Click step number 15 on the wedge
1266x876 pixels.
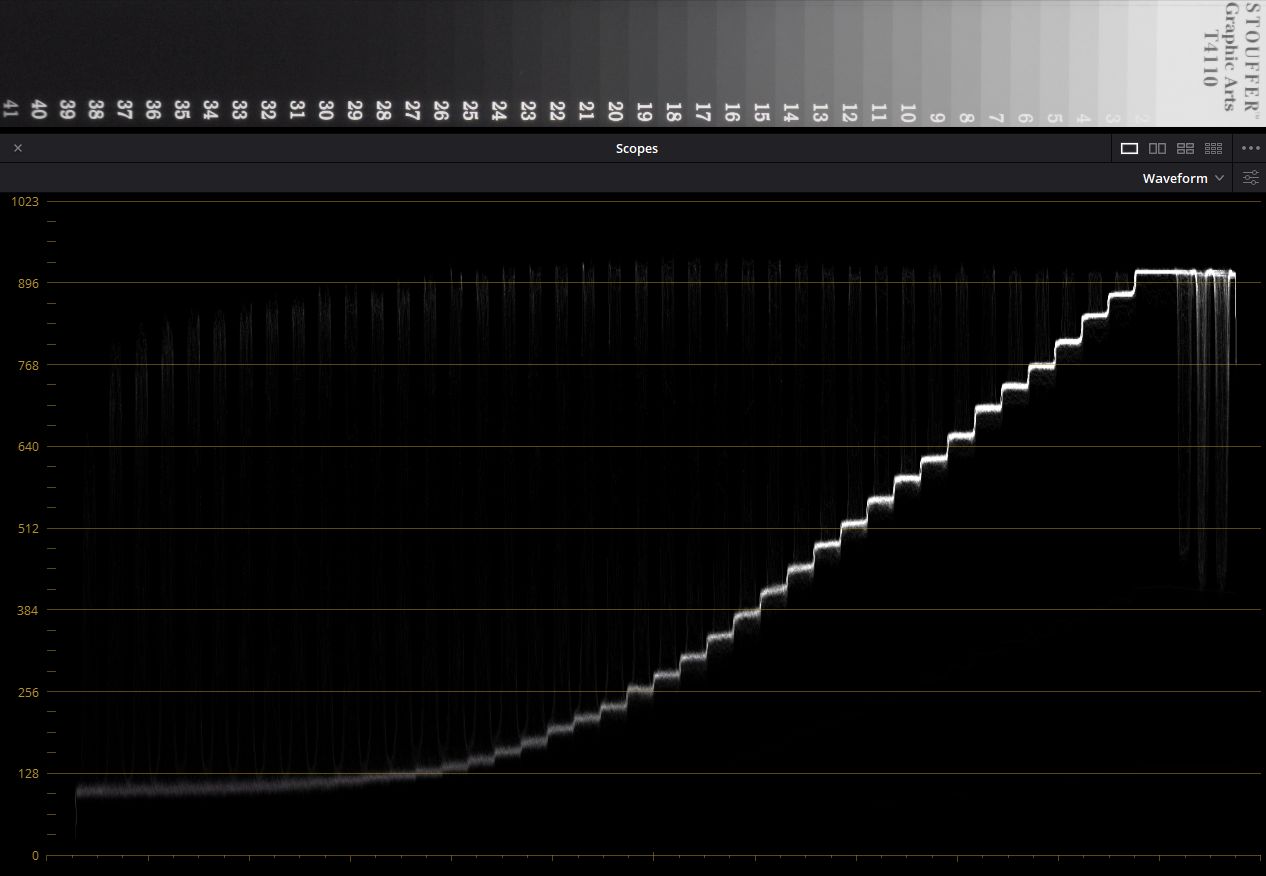click(x=761, y=112)
